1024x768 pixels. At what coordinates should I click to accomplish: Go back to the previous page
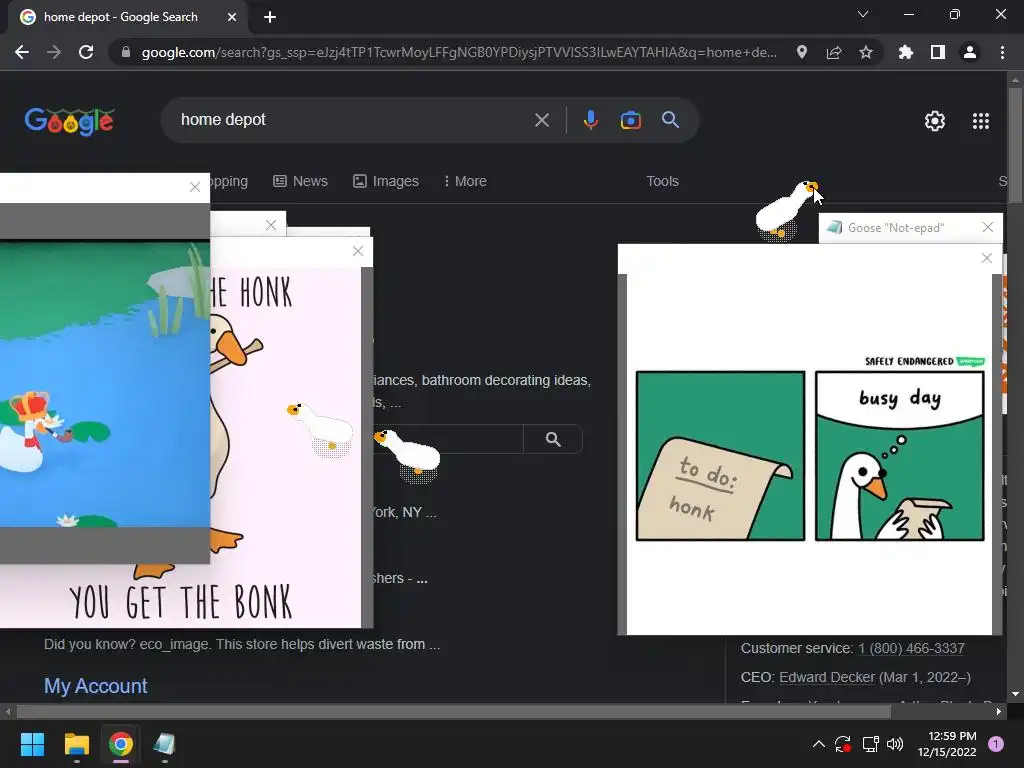22,52
